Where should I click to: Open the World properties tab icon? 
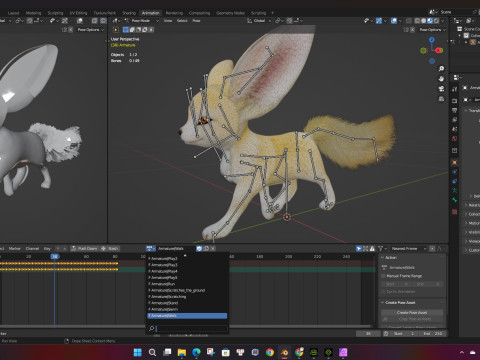coord(454,138)
